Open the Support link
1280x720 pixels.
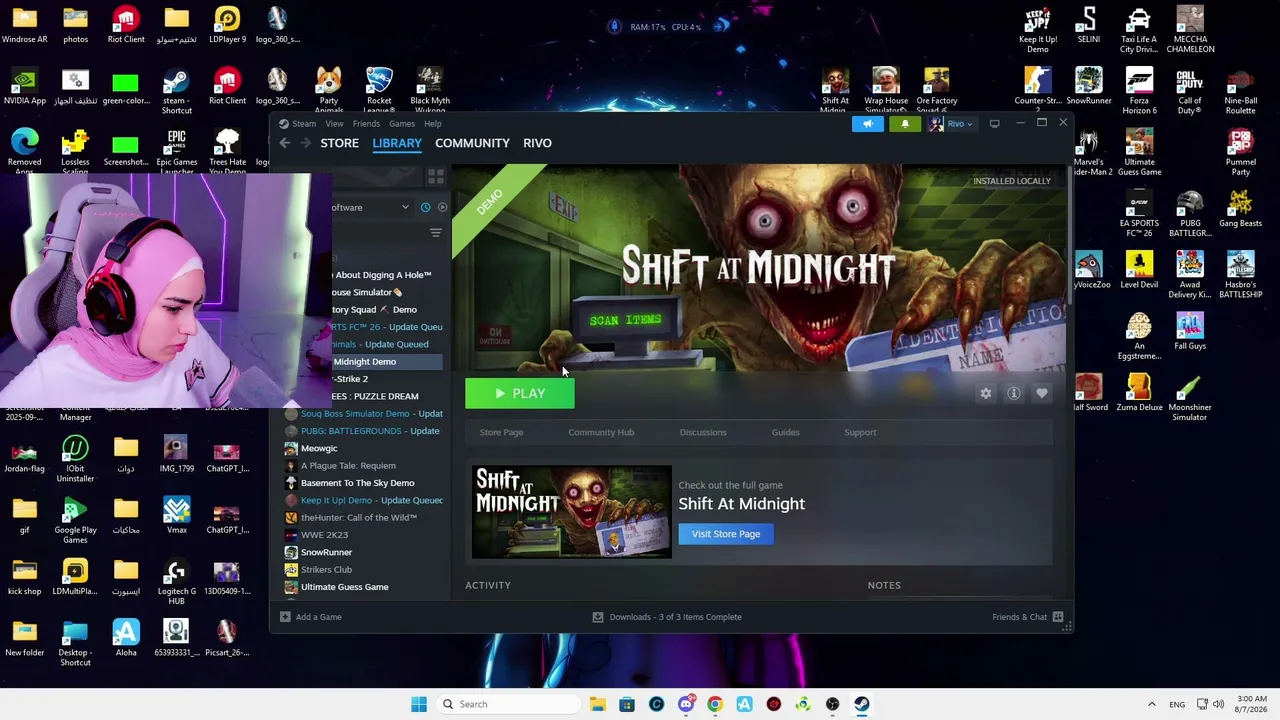tap(860, 432)
